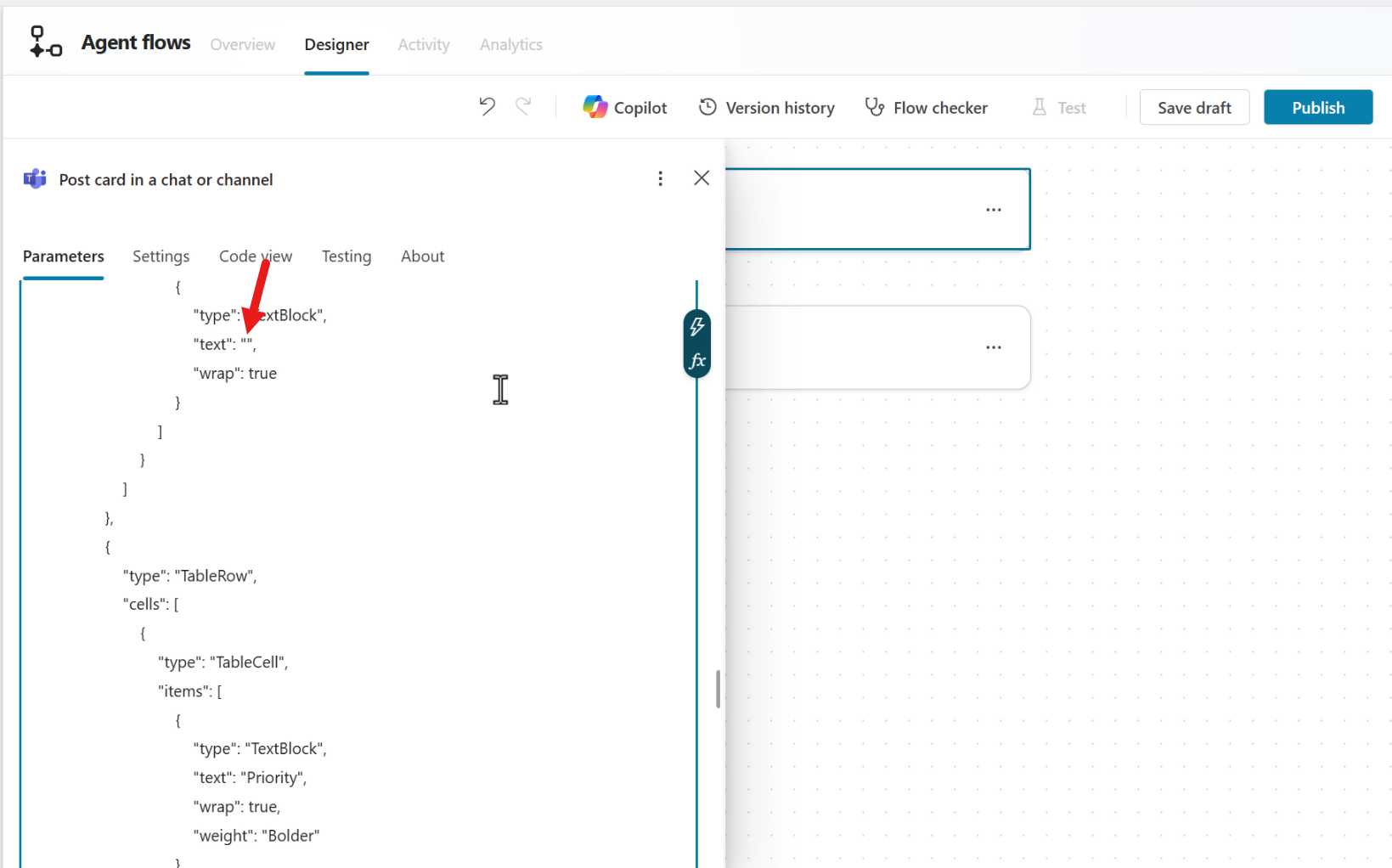Click the Agent flows logo icon
1392x868 pixels.
coord(46,42)
